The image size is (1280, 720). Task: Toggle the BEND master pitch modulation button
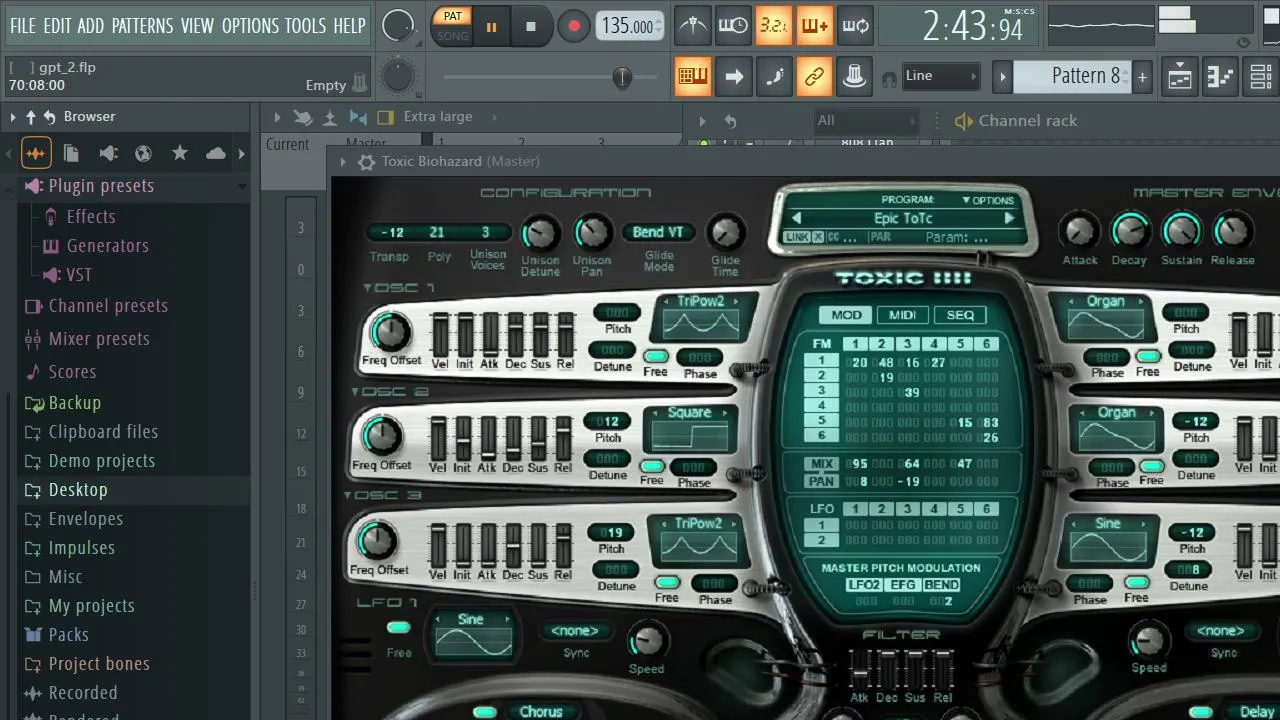[941, 585]
